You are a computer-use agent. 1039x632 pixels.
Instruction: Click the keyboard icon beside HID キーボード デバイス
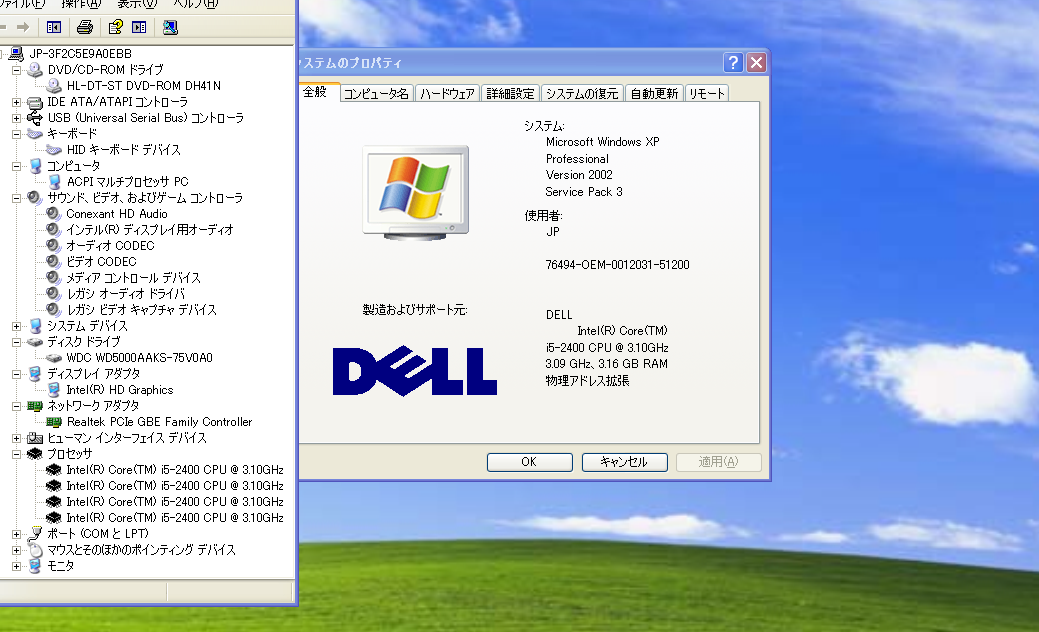[54, 150]
